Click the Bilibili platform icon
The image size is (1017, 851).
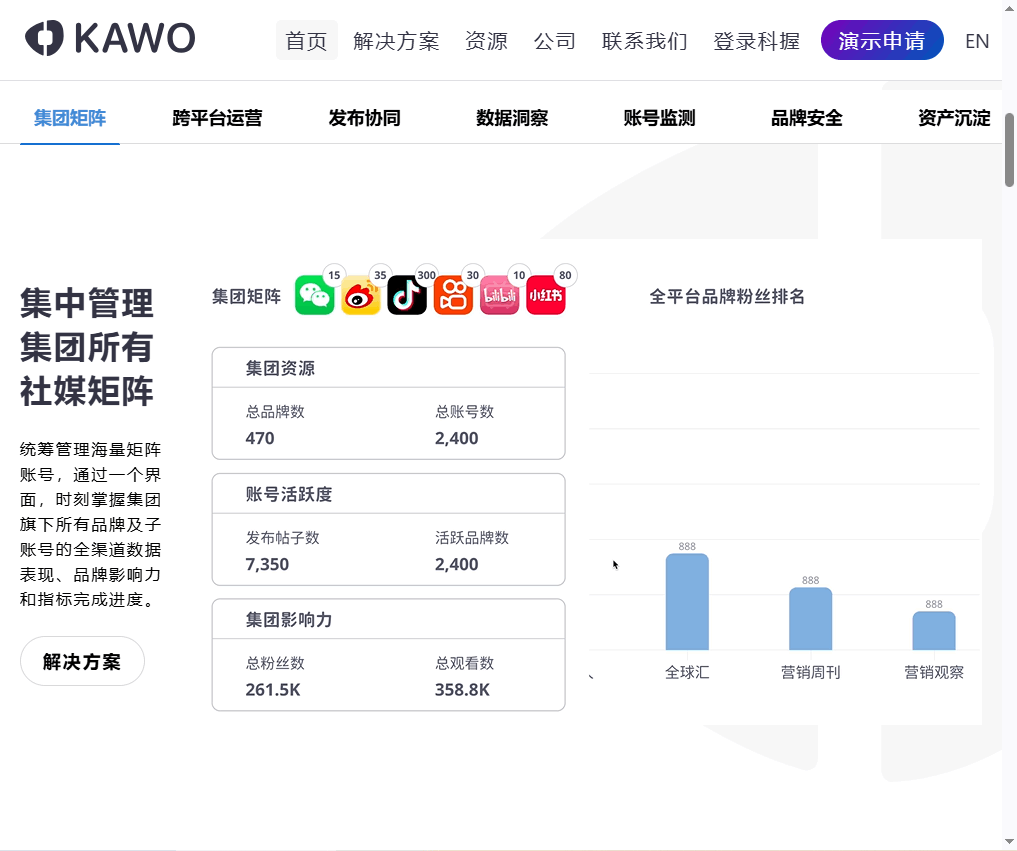tap(499, 295)
